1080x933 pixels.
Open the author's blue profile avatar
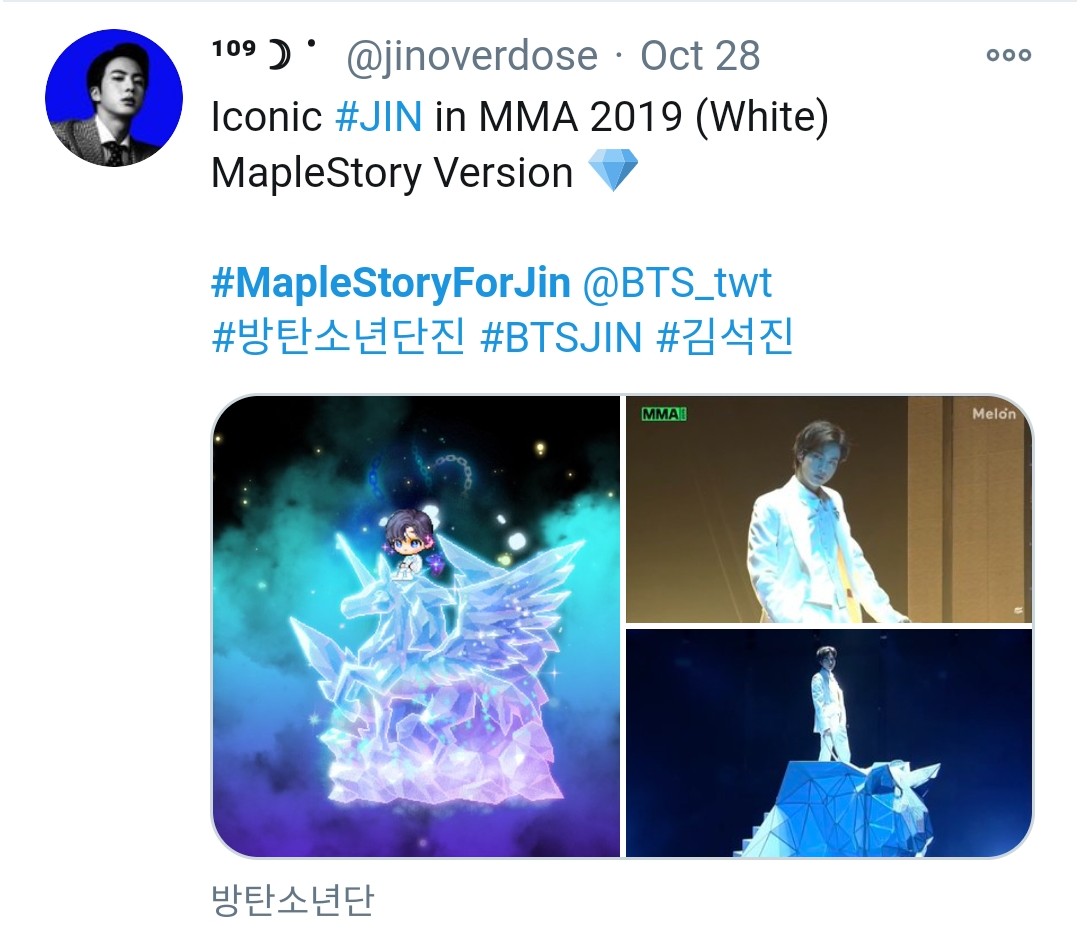coord(114,98)
